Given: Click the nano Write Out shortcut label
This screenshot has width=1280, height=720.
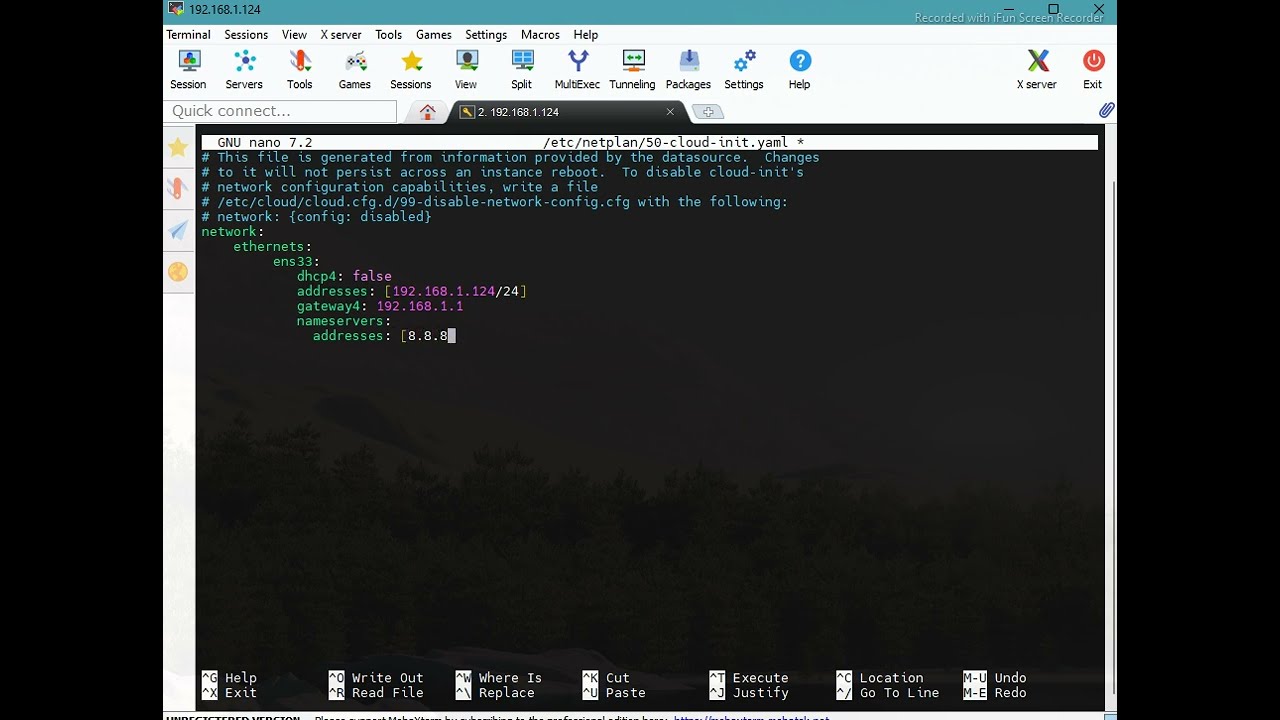Looking at the screenshot, I should (x=388, y=678).
